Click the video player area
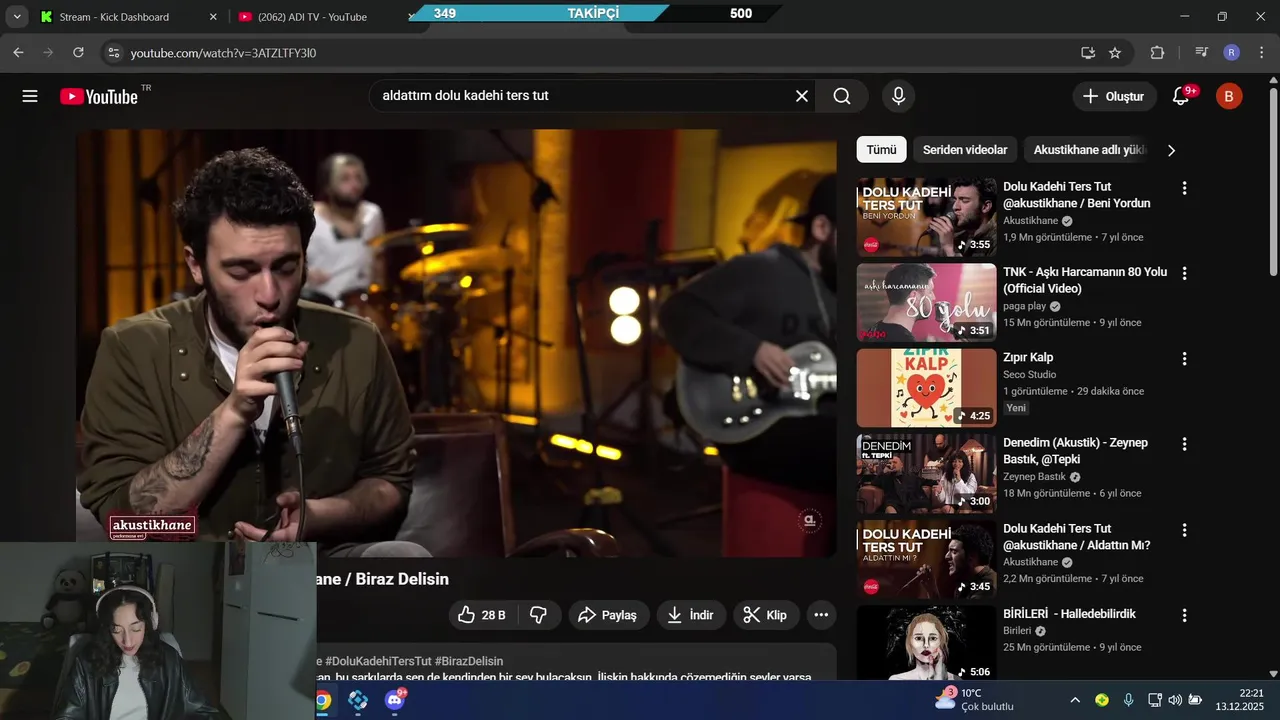The height and width of the screenshot is (720, 1280). 456,343
